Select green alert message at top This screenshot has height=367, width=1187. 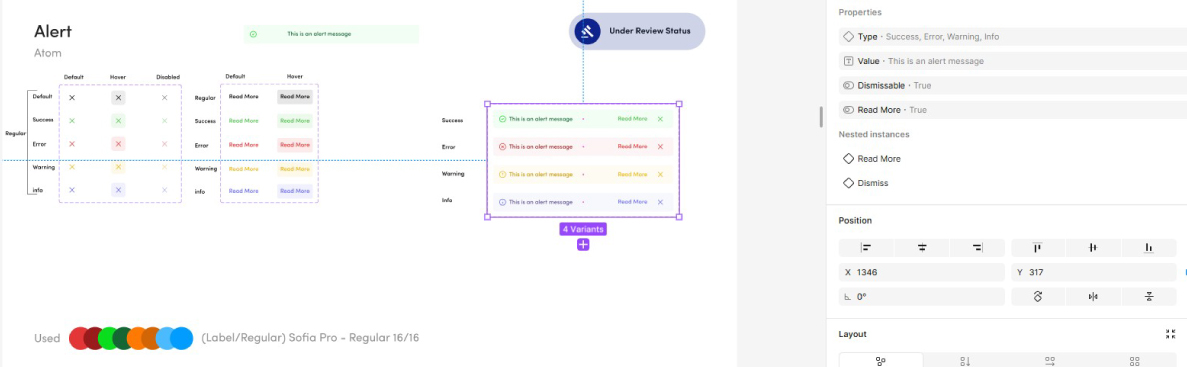coord(331,34)
